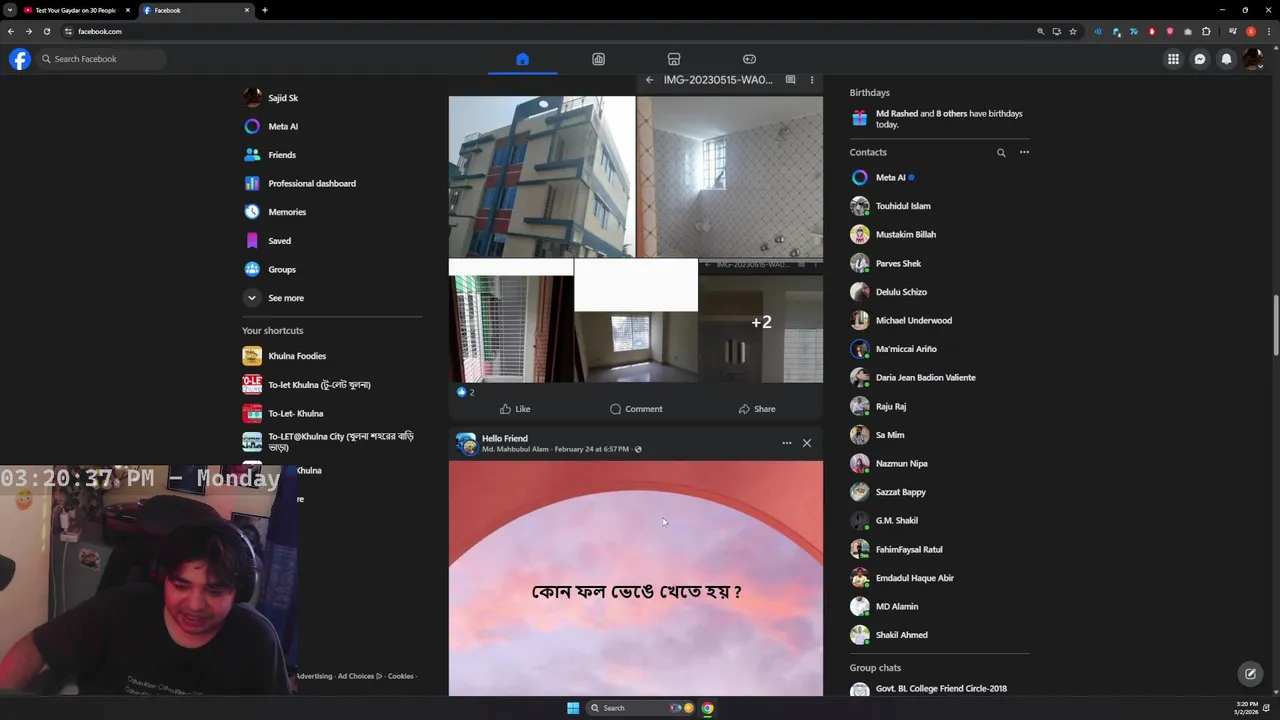View the building exterior photo
Screen dimensions: 1280x720
tap(541, 177)
